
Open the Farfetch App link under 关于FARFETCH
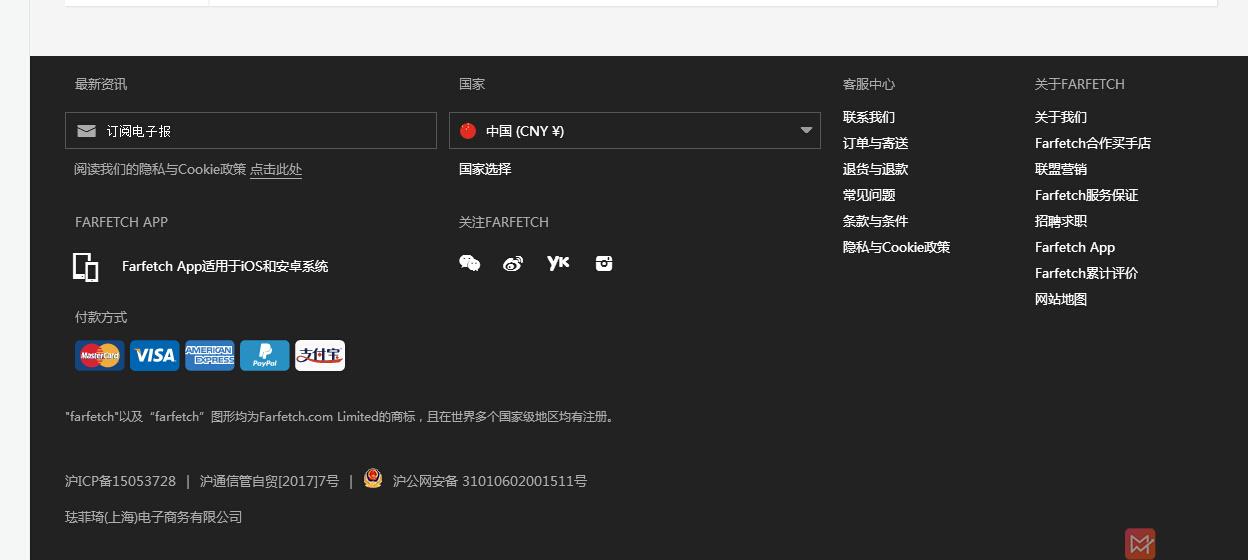pos(1075,247)
